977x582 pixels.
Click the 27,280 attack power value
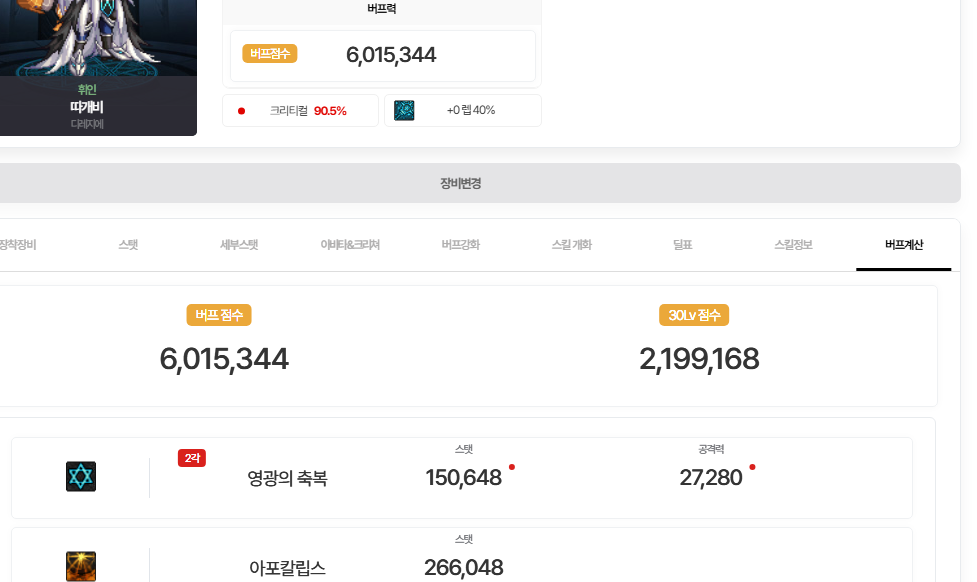pyautogui.click(x=711, y=478)
